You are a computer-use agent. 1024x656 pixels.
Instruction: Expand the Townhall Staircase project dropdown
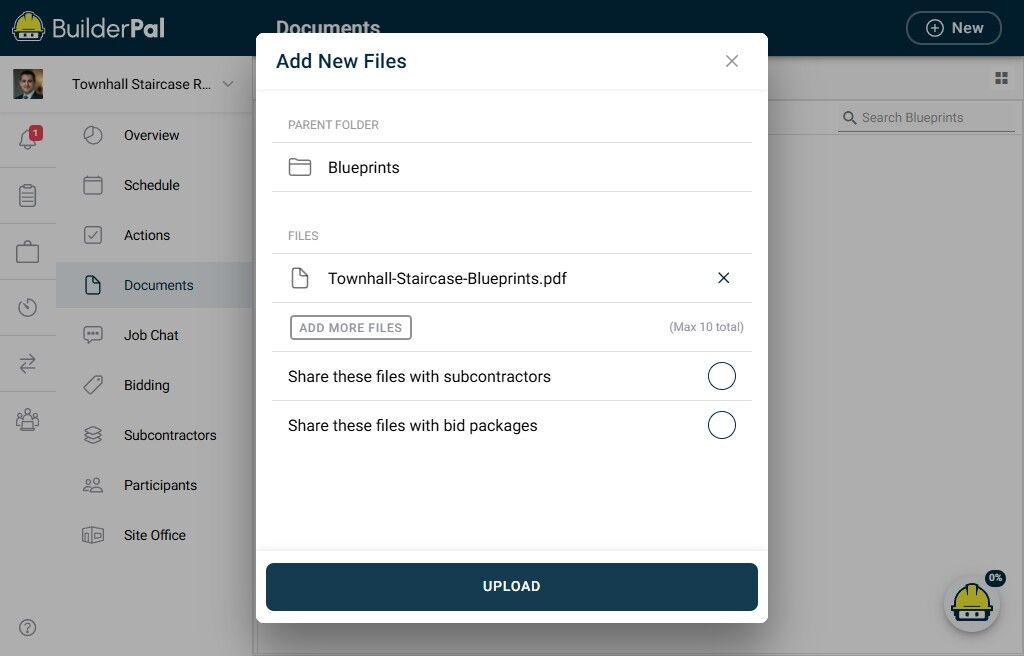coord(228,84)
